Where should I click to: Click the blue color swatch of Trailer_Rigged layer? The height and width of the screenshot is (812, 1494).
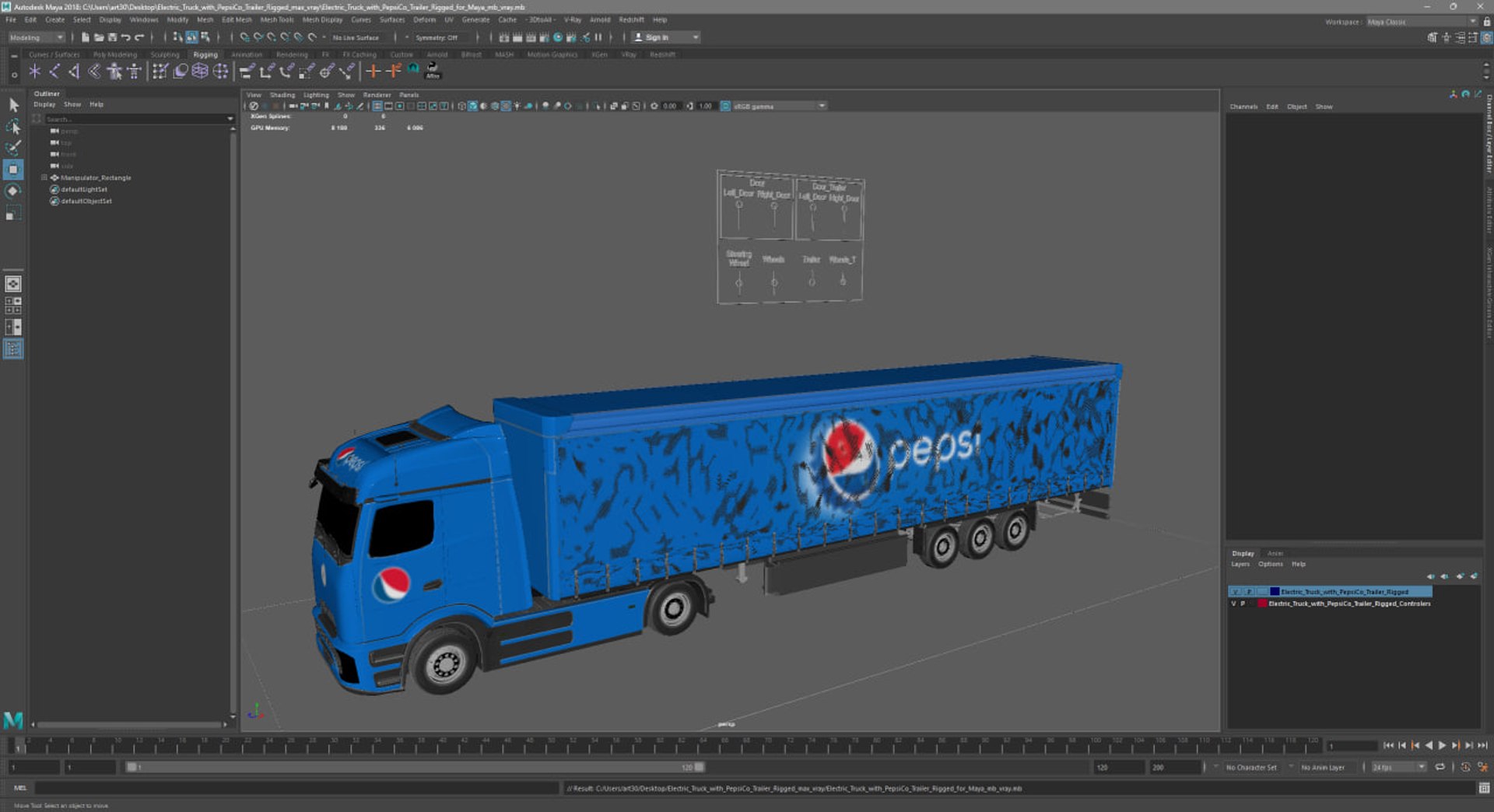click(1275, 592)
